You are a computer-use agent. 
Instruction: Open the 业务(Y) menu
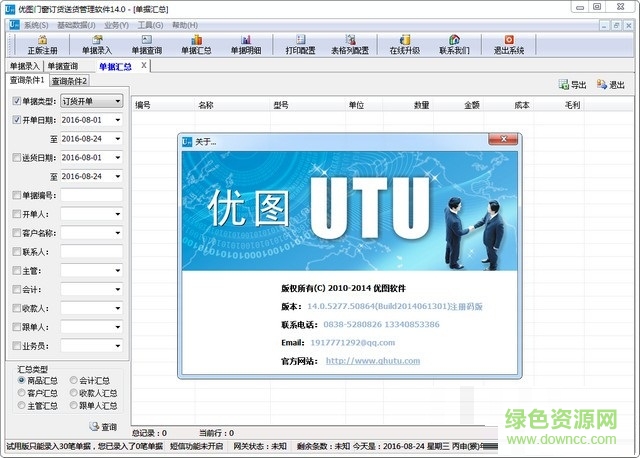pyautogui.click(x=116, y=25)
